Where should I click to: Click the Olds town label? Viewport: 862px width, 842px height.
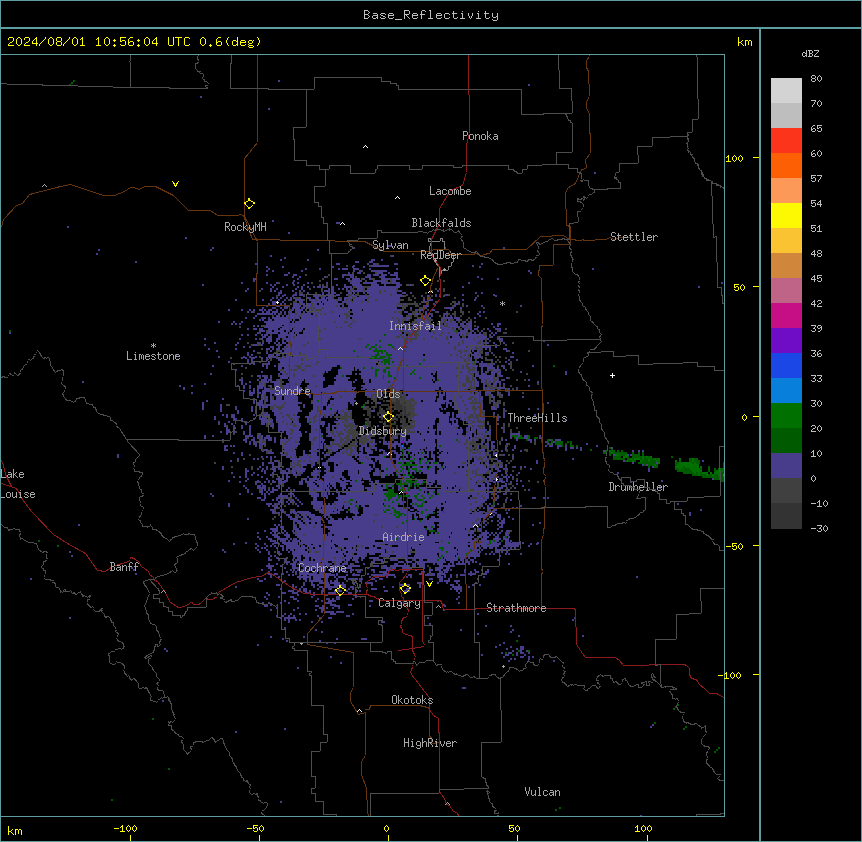click(x=388, y=394)
